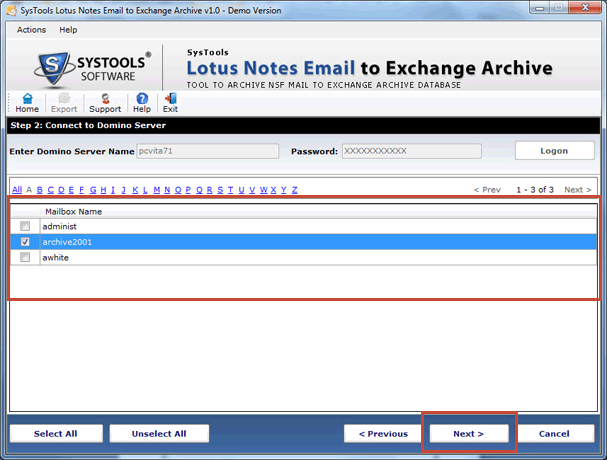Open the Support toolbar icon
This screenshot has height=460, width=607.
click(x=105, y=103)
